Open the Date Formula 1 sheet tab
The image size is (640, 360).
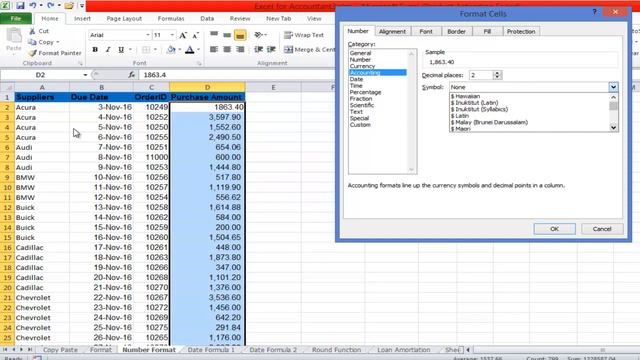[211, 350]
